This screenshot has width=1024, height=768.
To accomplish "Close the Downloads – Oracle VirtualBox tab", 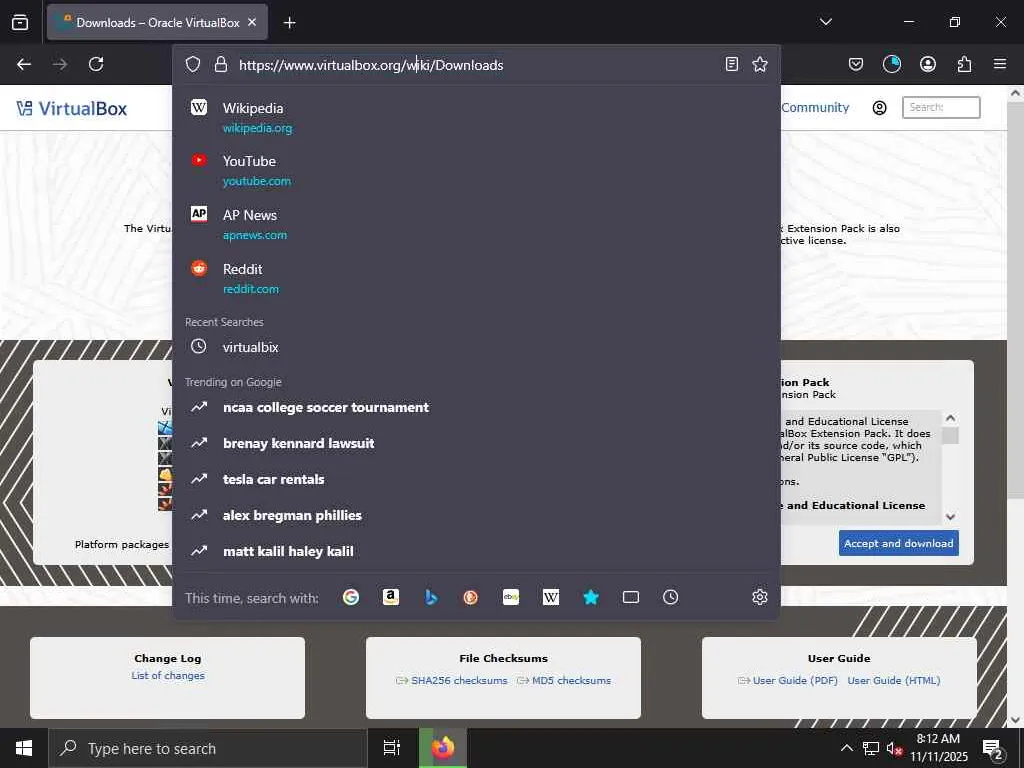I will [252, 22].
